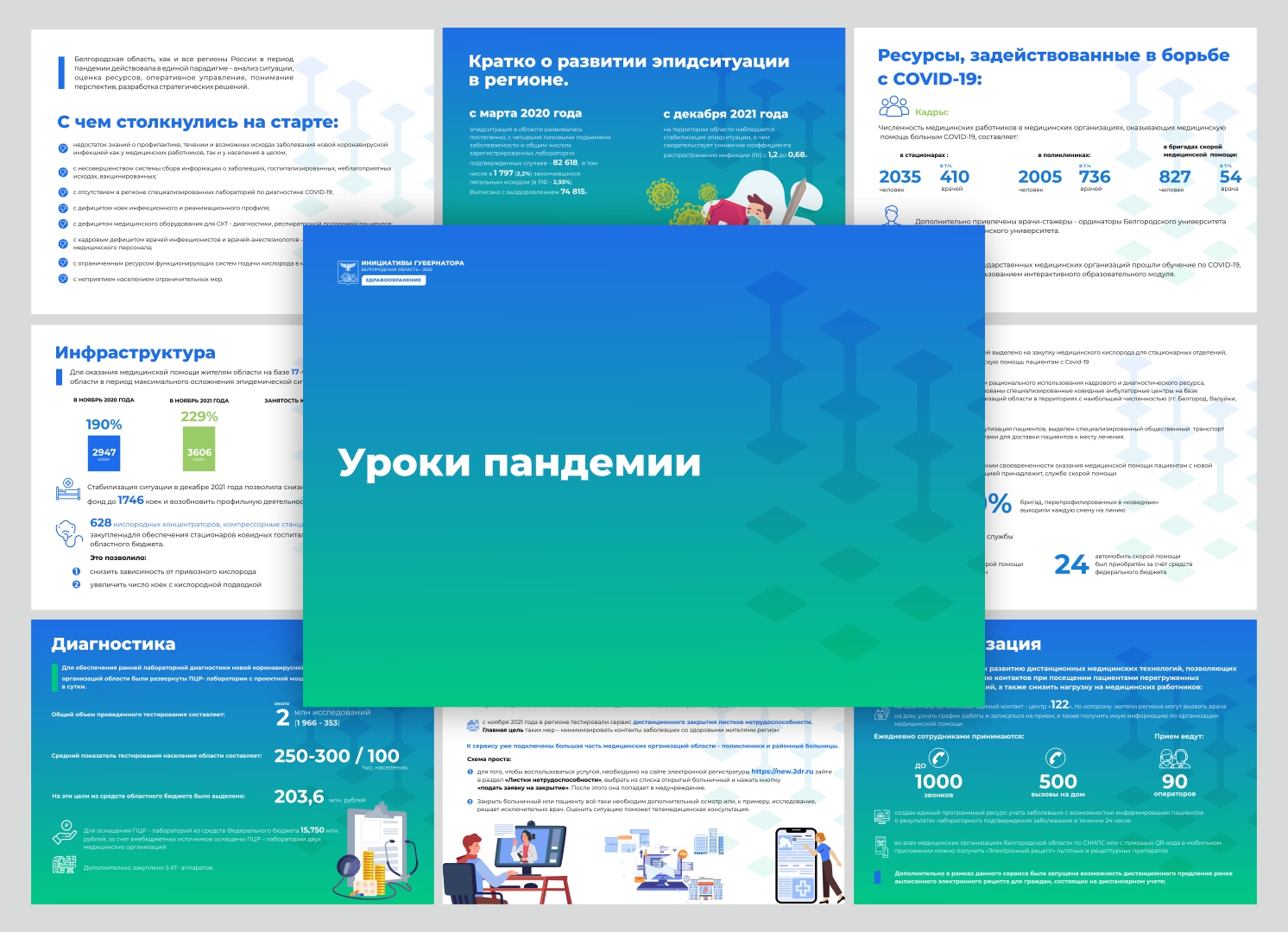Click the phone icon above '1000 звонков'
Screen dimensions: 1288x932
[x=938, y=758]
